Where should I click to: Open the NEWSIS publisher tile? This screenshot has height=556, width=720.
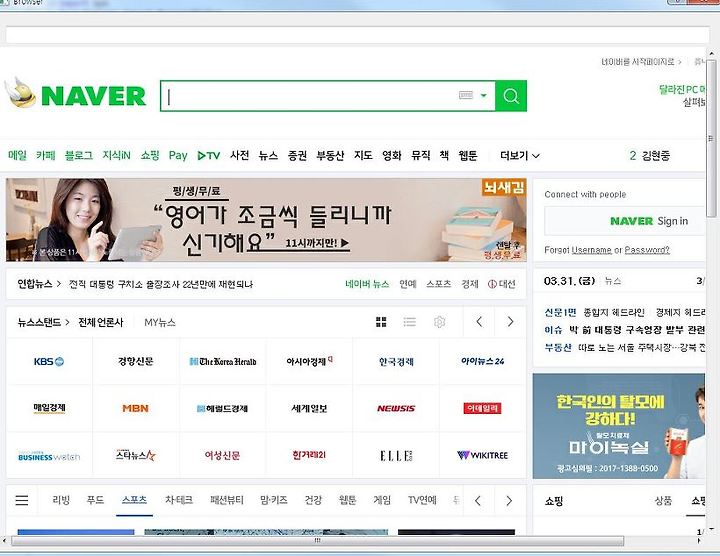[x=396, y=408]
